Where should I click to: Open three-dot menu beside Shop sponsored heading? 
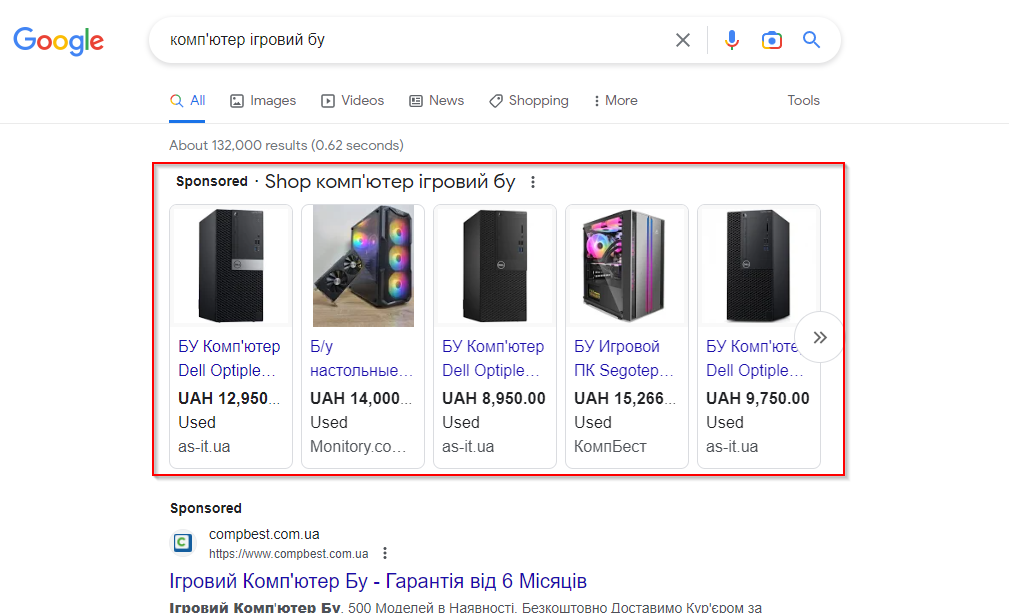pyautogui.click(x=533, y=182)
